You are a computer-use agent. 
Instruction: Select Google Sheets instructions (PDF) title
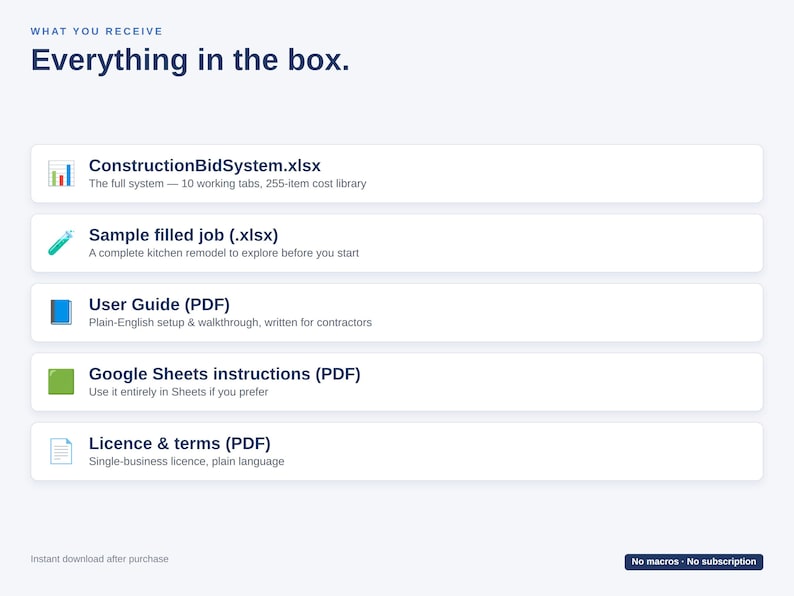[224, 374]
